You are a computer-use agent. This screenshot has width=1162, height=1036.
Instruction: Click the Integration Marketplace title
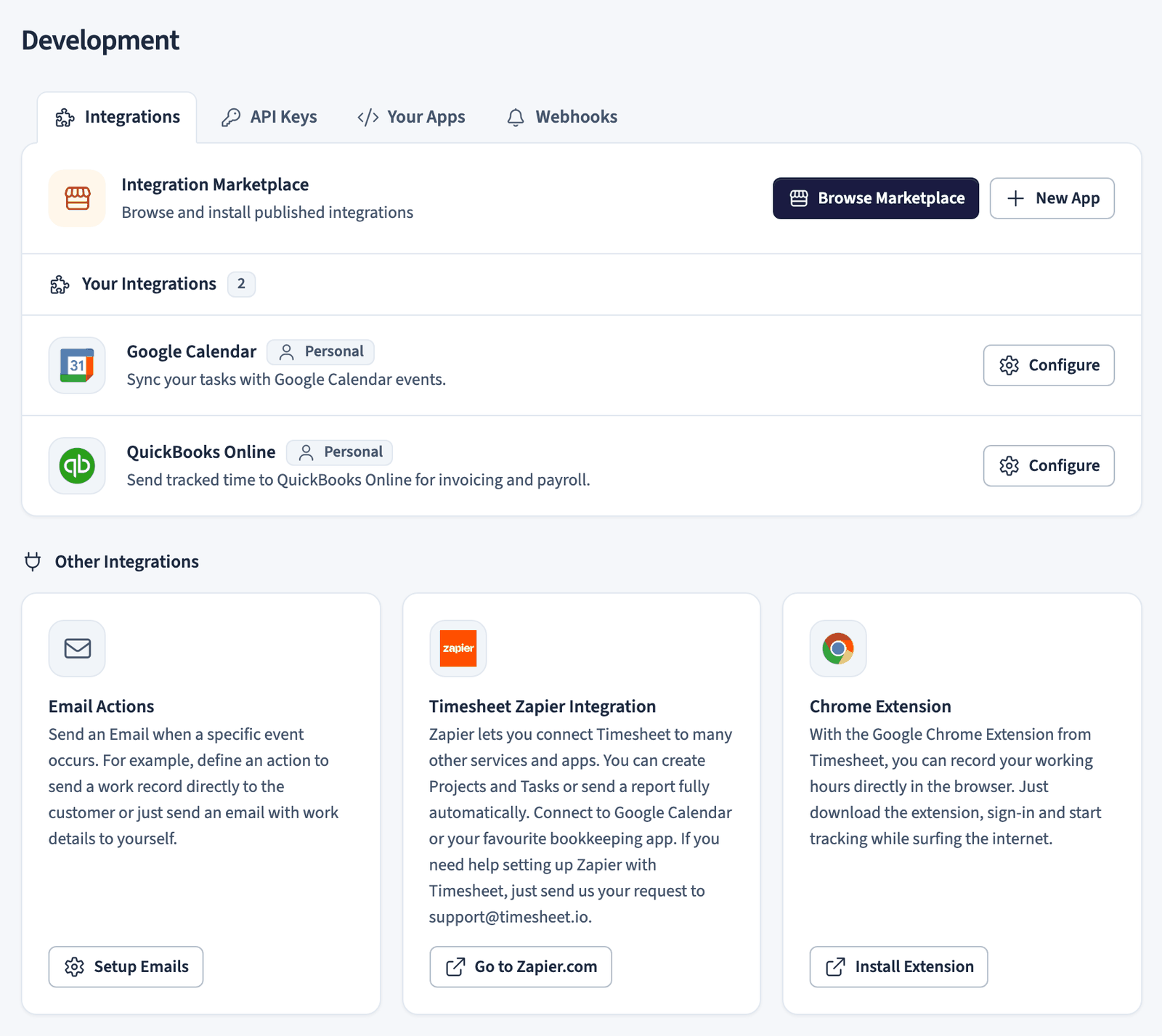tap(215, 184)
